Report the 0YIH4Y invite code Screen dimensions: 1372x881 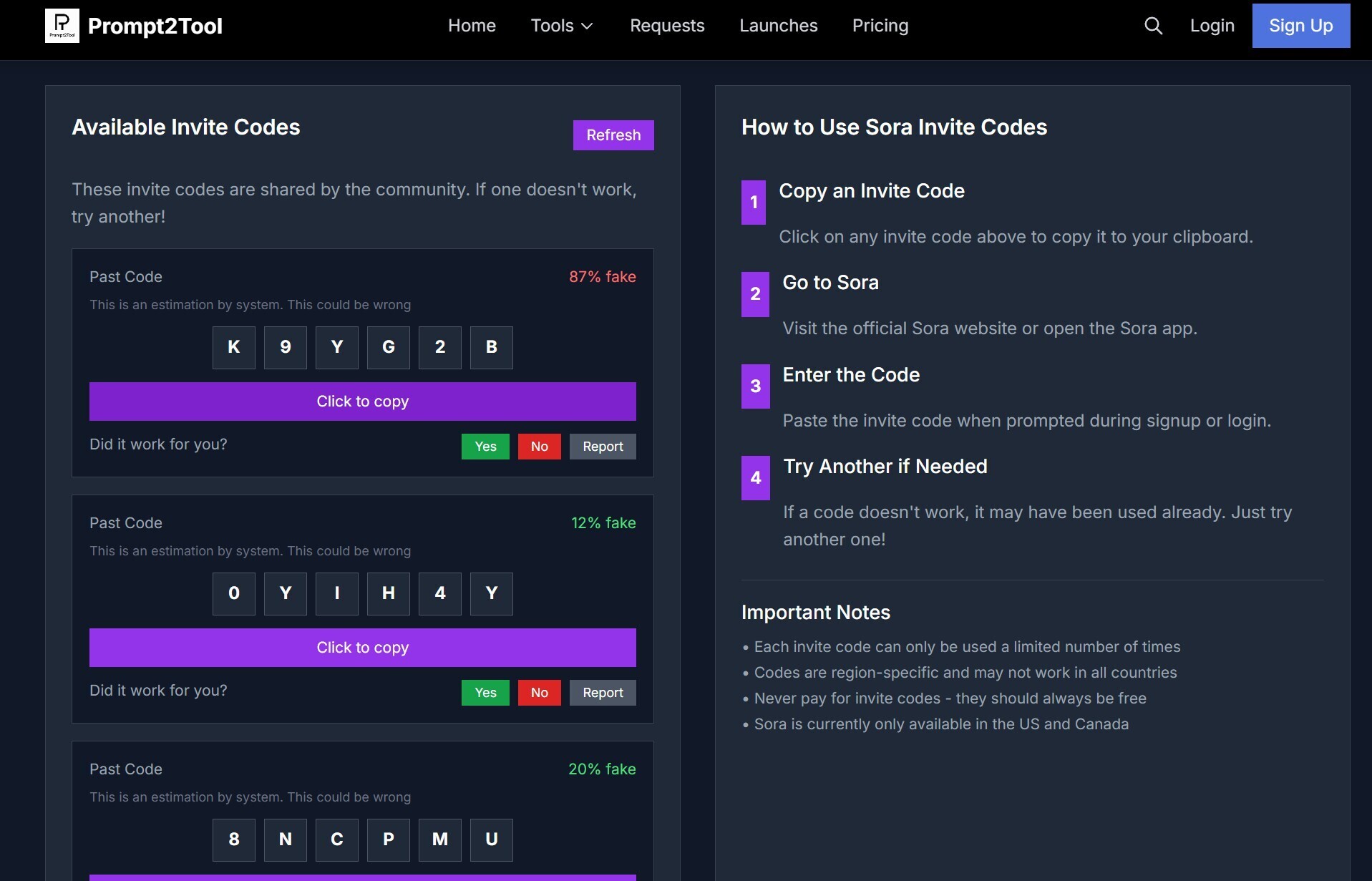603,693
